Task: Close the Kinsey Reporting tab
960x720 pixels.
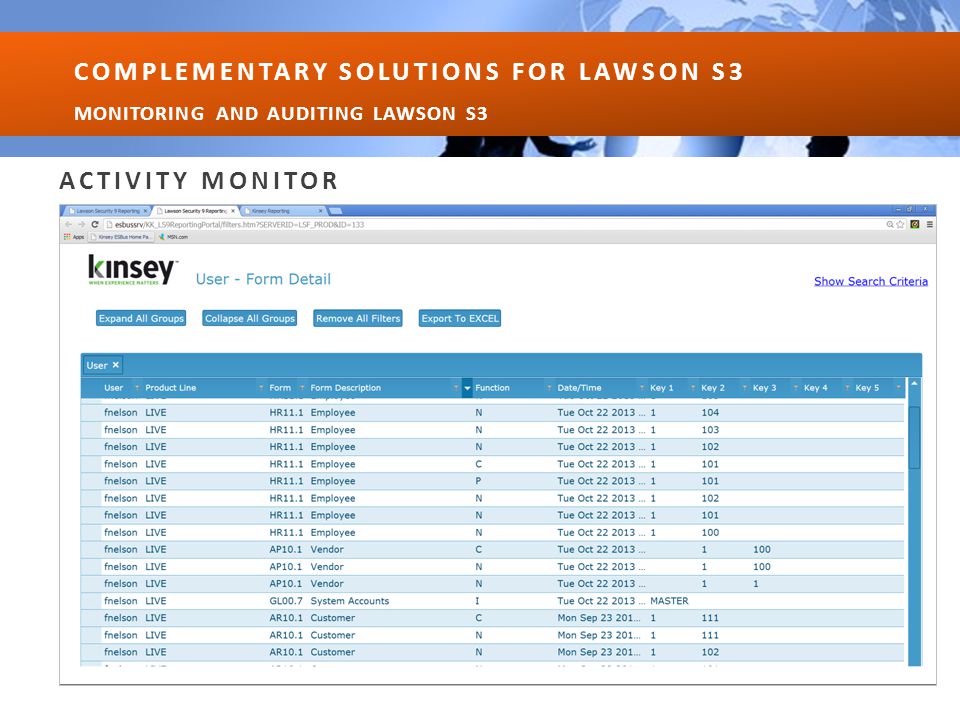Action: coord(320,211)
